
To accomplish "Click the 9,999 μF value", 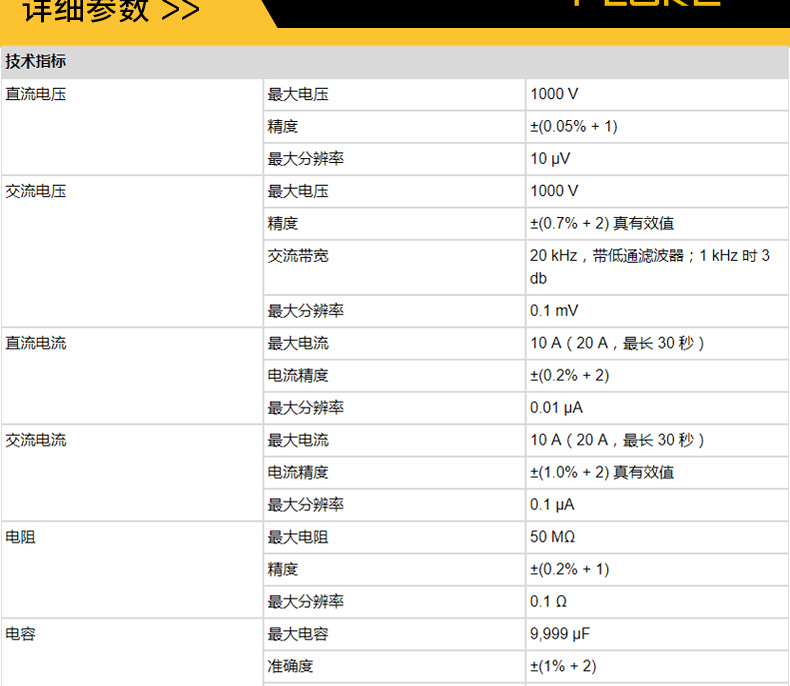I will point(560,634).
